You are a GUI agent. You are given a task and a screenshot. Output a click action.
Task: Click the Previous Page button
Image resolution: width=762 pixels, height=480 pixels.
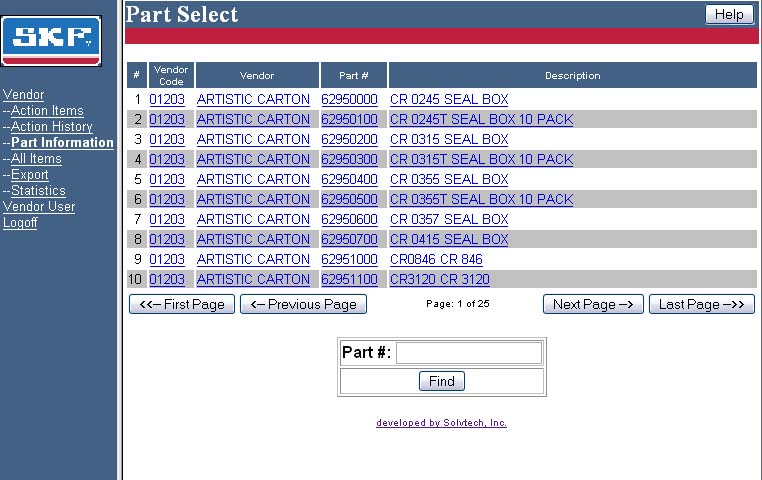(303, 304)
